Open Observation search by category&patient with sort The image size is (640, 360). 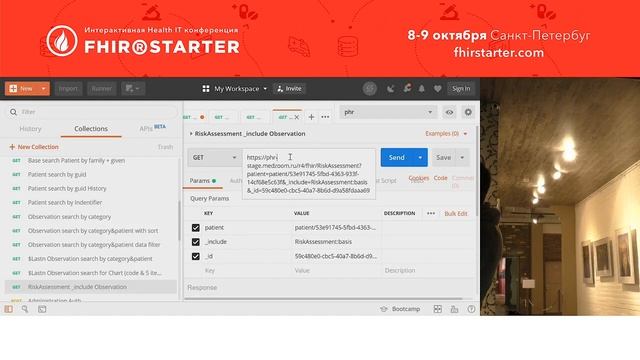(92, 231)
